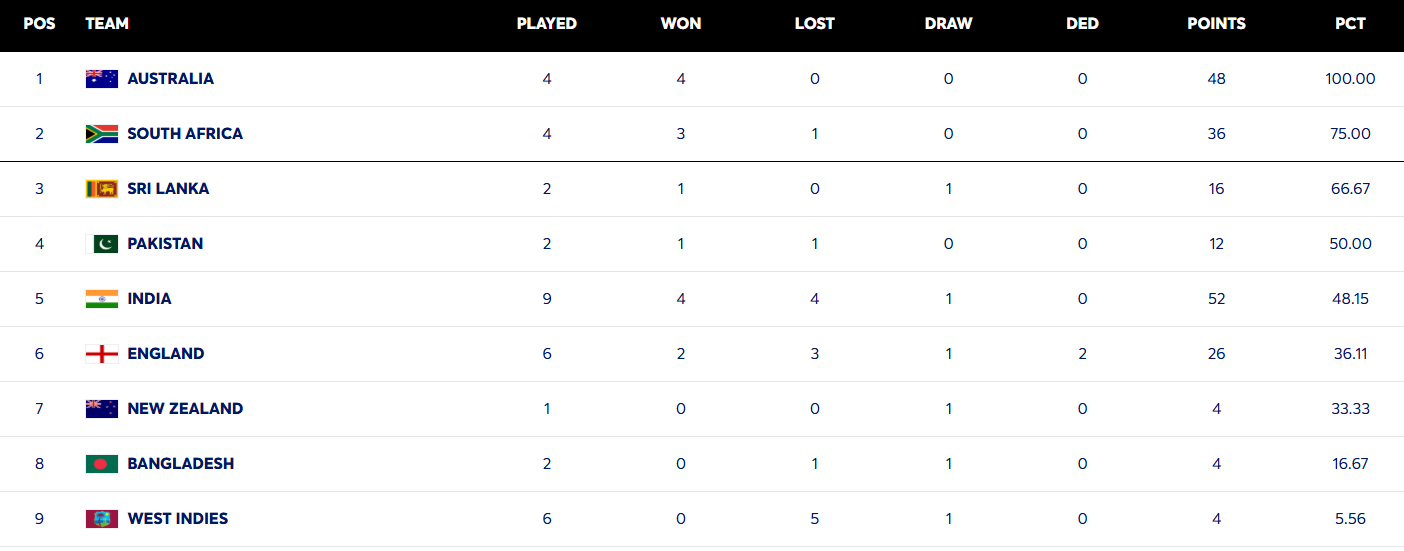The height and width of the screenshot is (551, 1404).
Task: Open the AUSTRALIA team link
Action: [170, 79]
